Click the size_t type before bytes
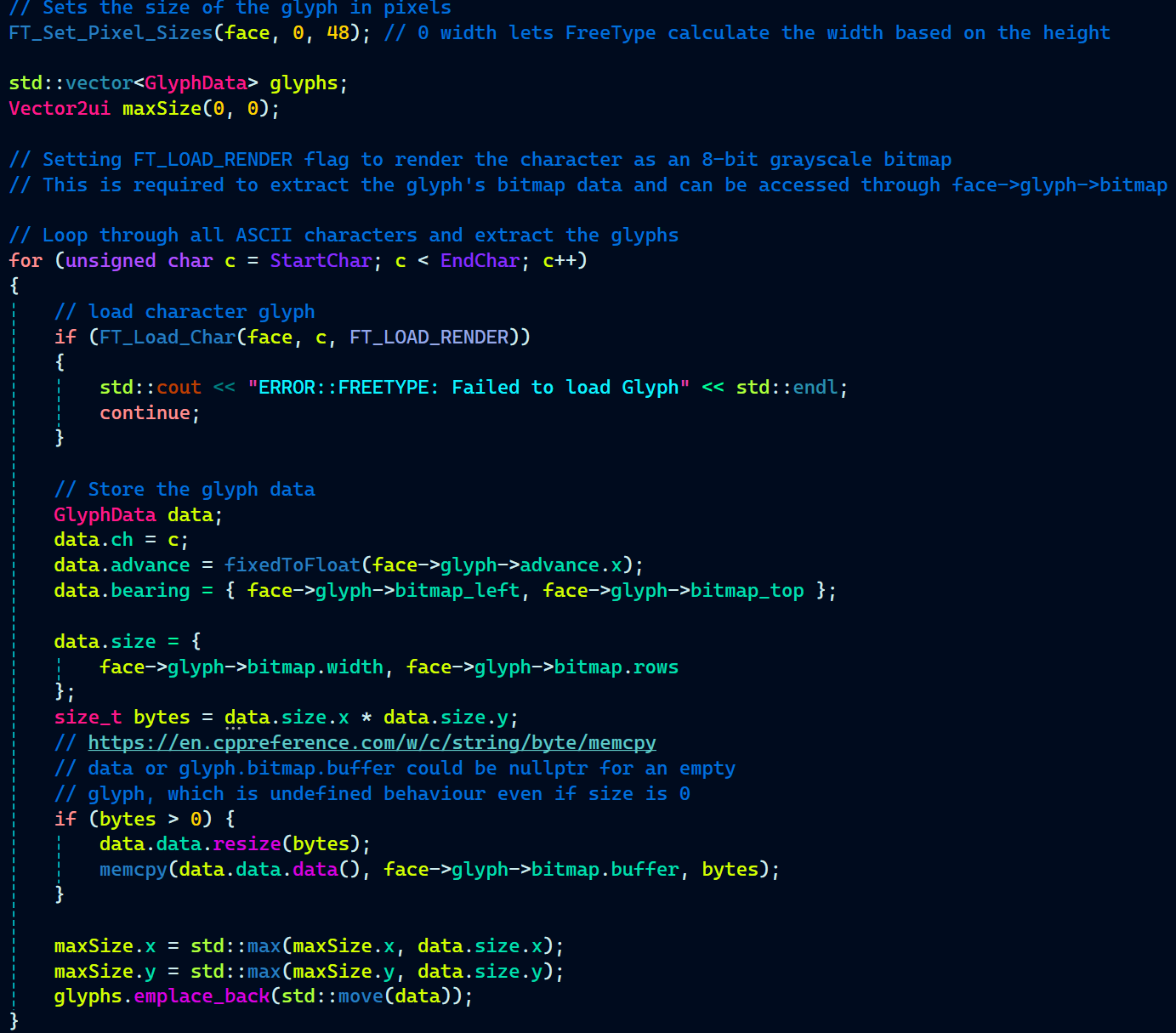Screen dimensions: 1176x1033 click(88, 718)
